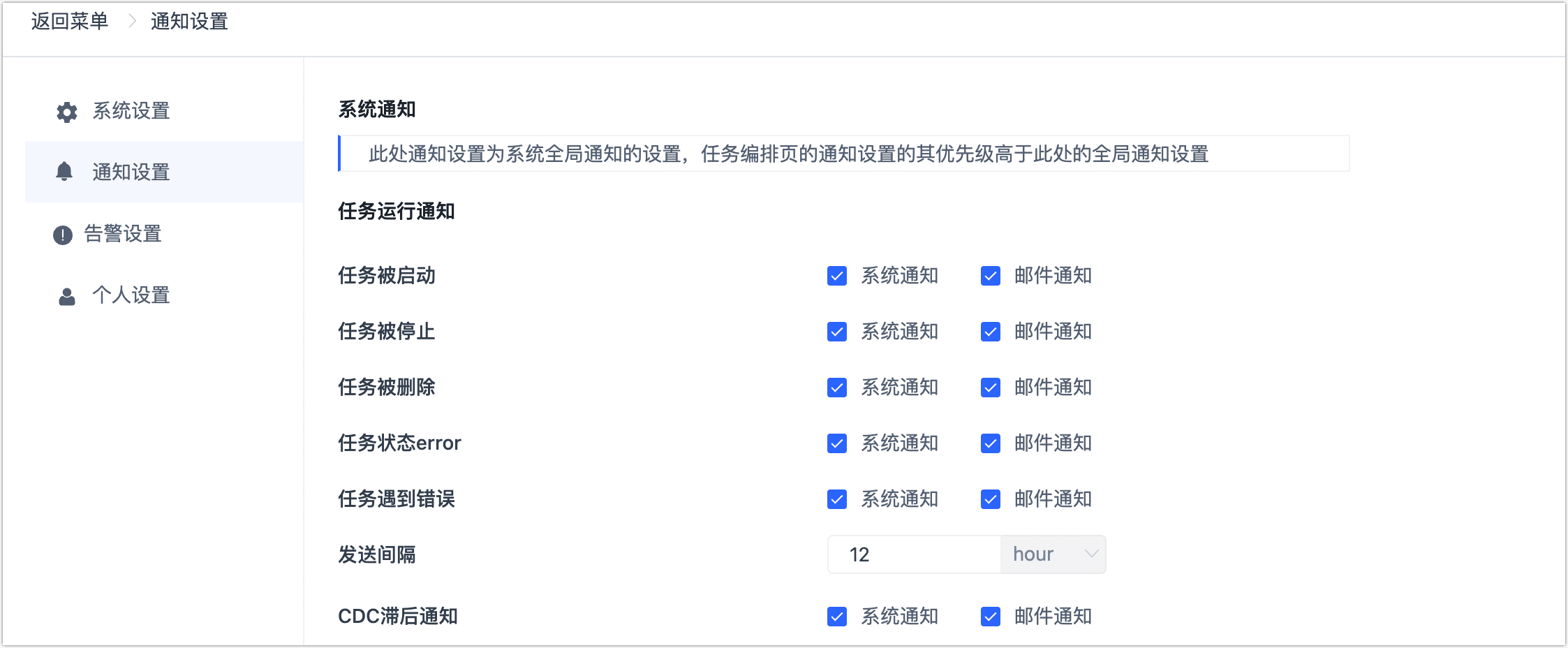Disable 系统通知 for 任务状态error
Screen dimensions: 1568x648
(836, 443)
